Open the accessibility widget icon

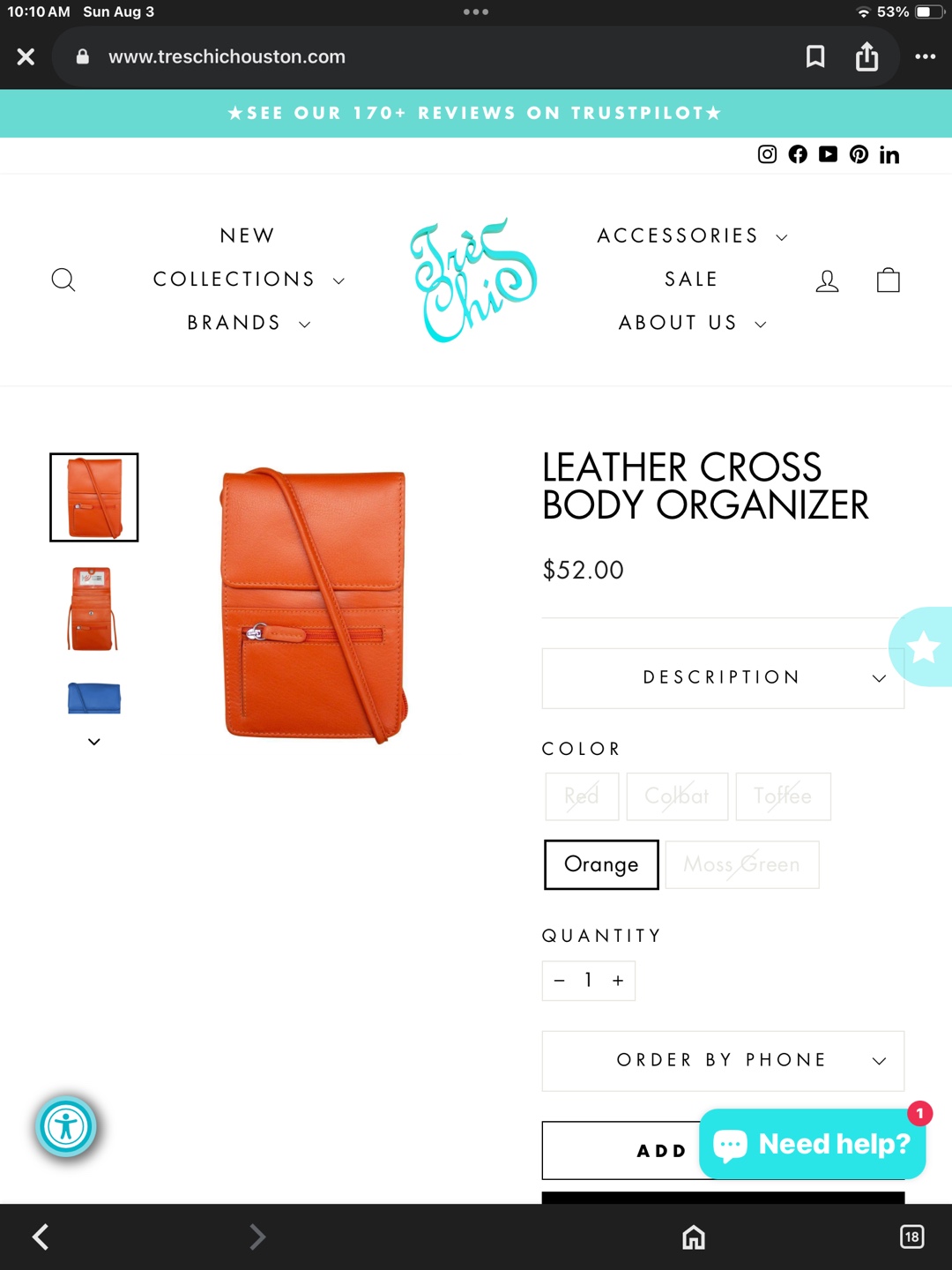click(x=66, y=1126)
